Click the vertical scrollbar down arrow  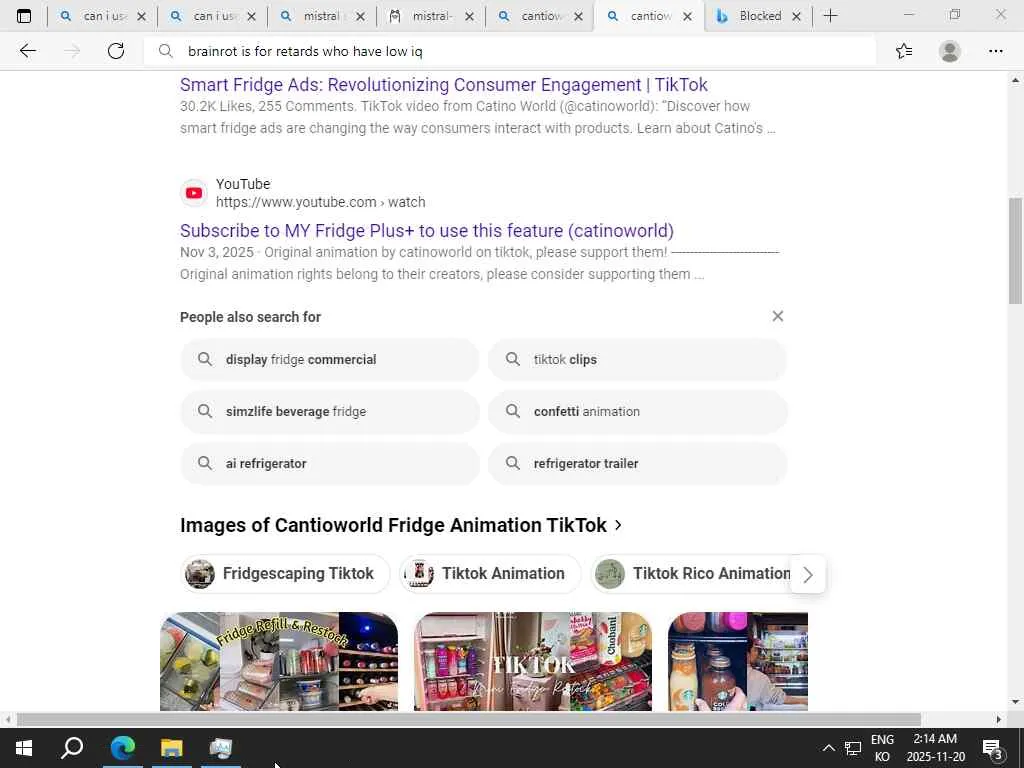point(1015,702)
